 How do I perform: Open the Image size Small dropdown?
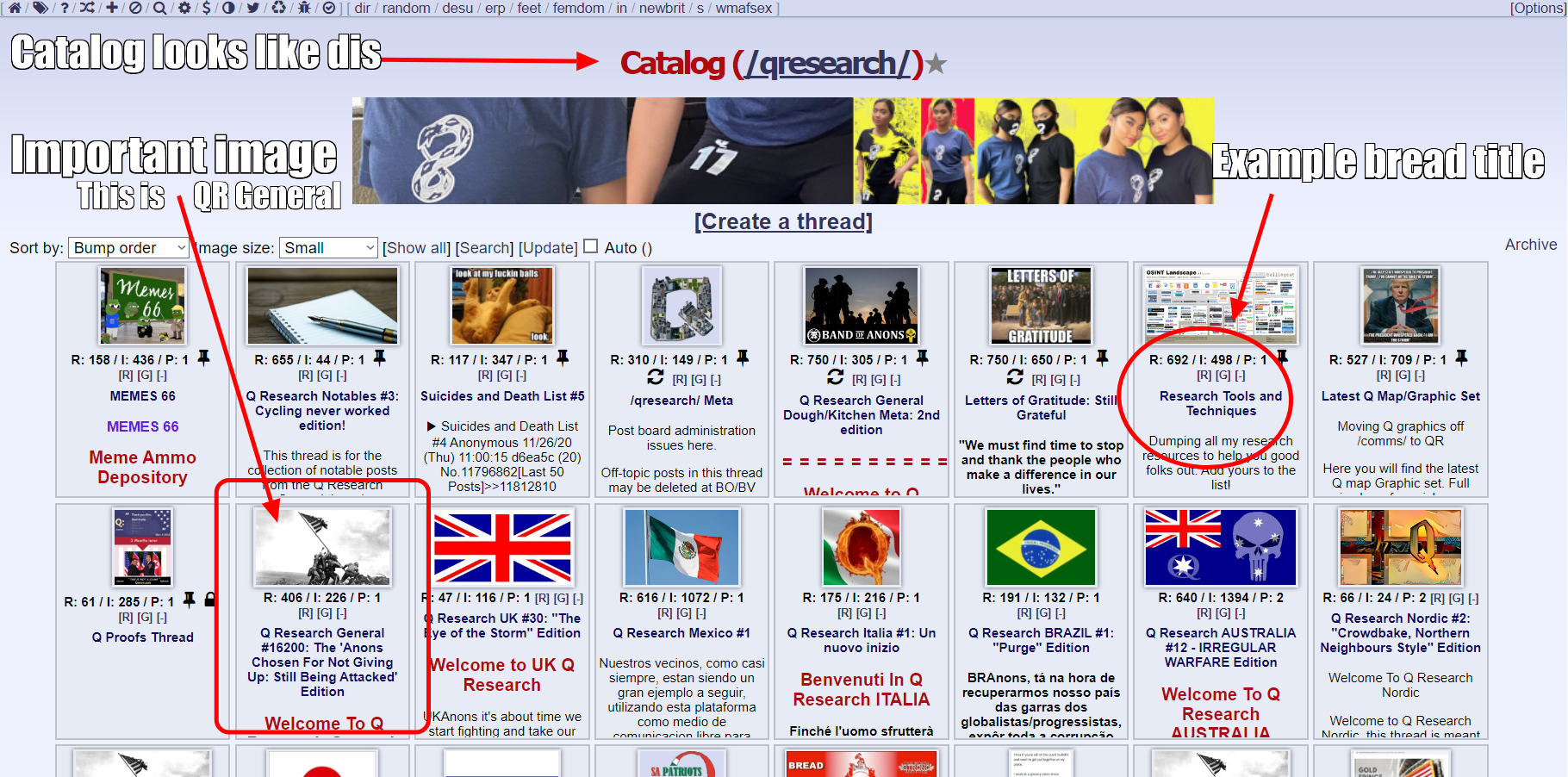click(329, 248)
